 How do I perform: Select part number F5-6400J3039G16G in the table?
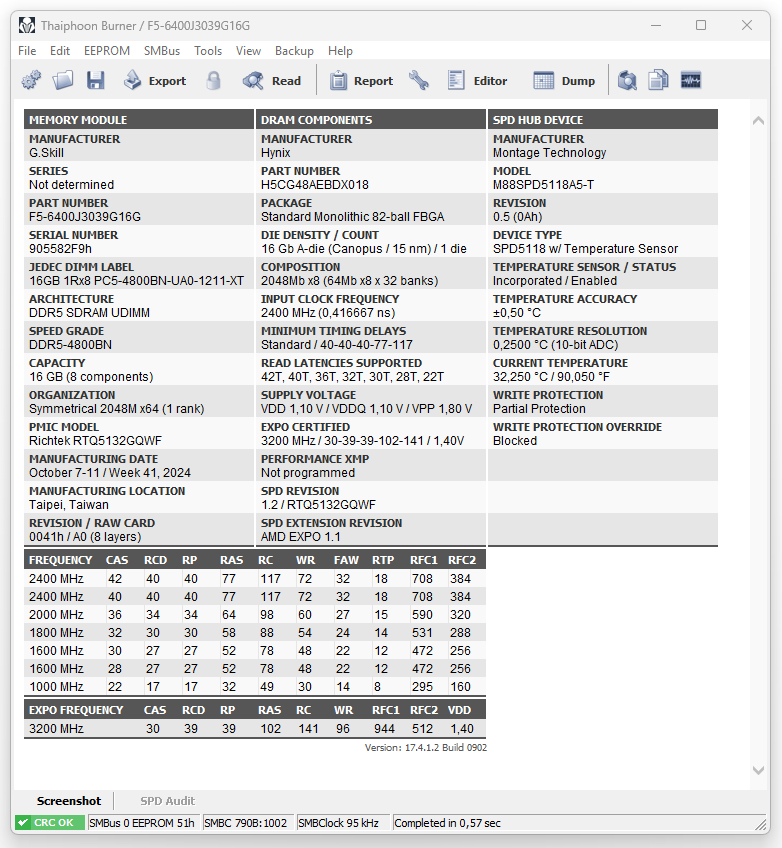(85, 217)
